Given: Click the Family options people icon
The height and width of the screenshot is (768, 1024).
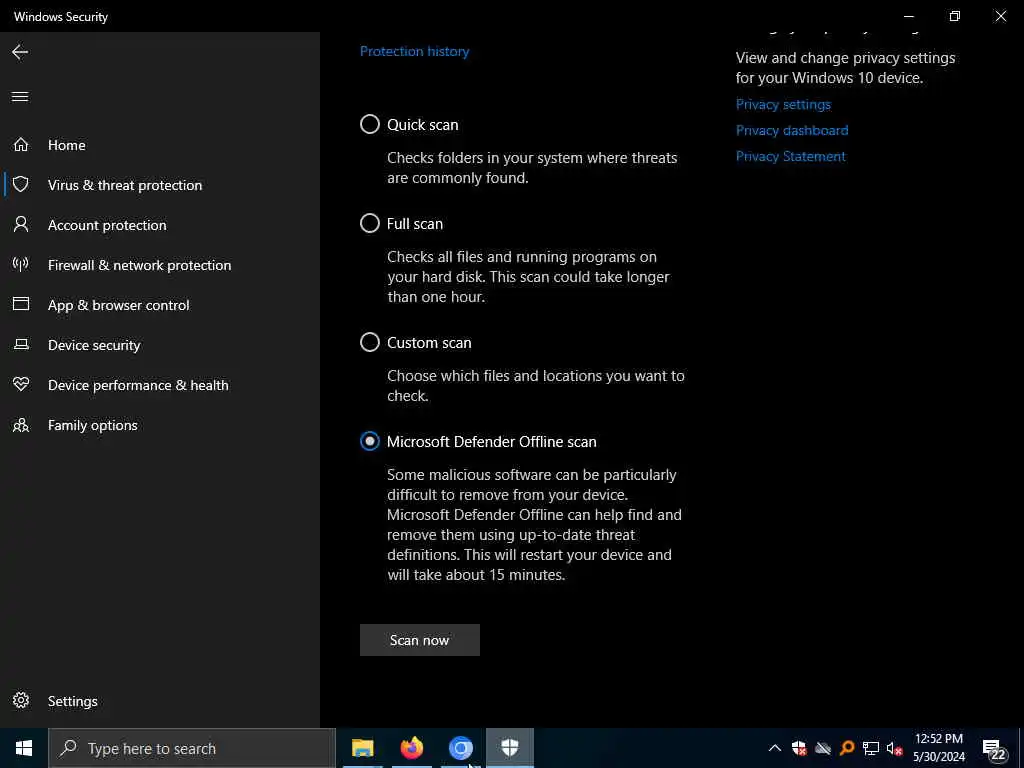Looking at the screenshot, I should click(x=21, y=425).
